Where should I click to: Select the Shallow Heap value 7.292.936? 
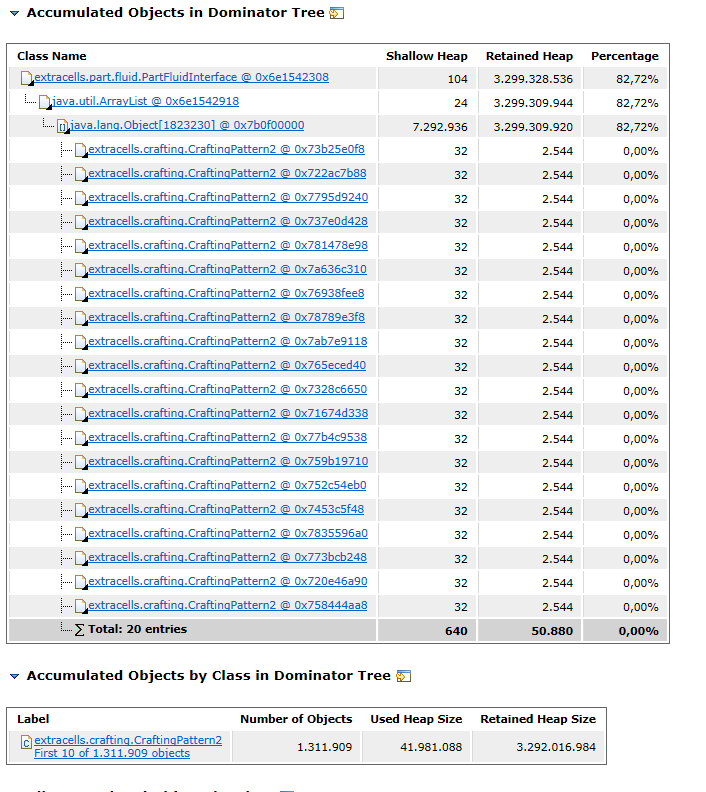click(x=440, y=127)
